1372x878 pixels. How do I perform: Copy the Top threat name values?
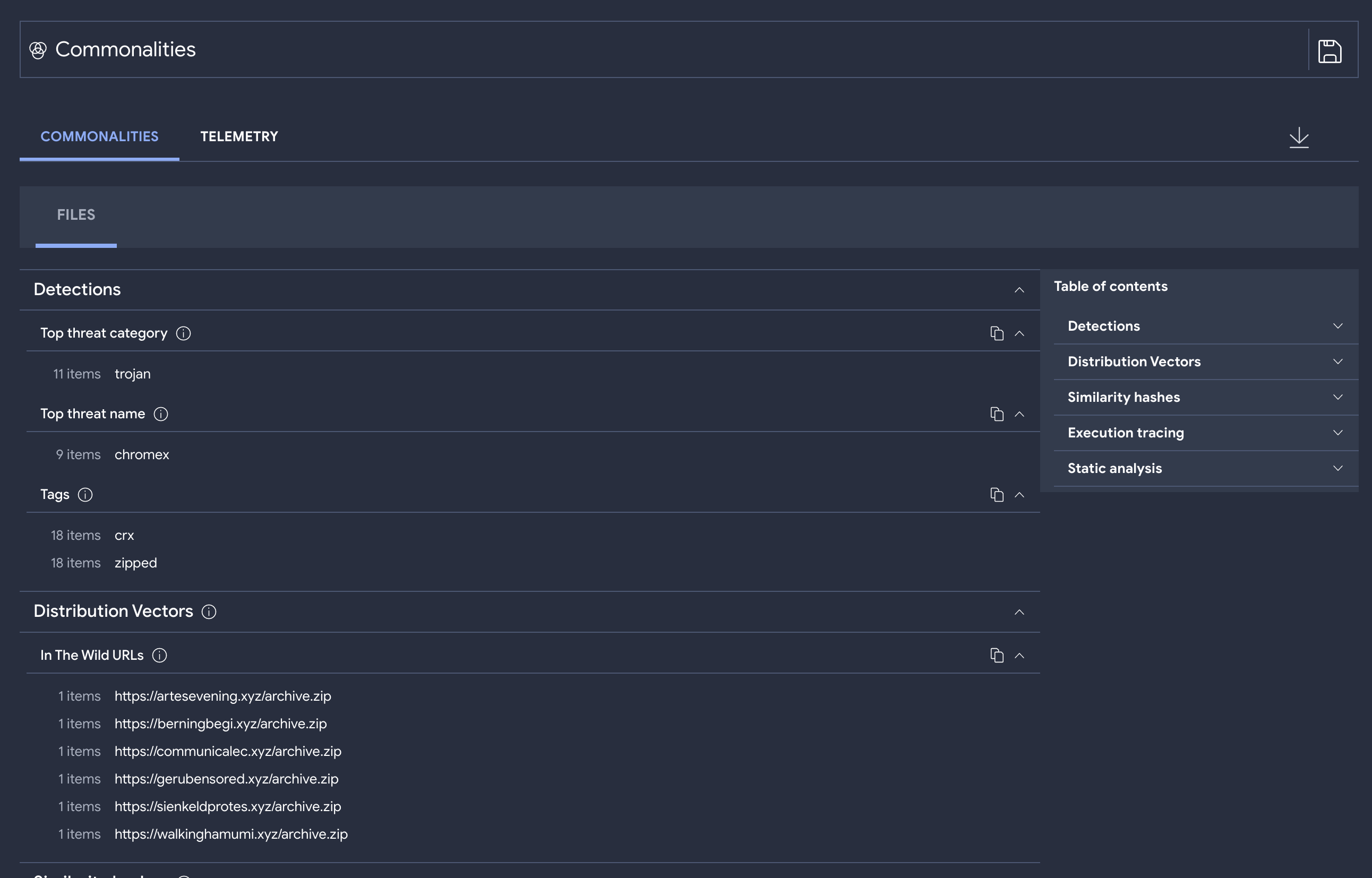click(x=996, y=414)
